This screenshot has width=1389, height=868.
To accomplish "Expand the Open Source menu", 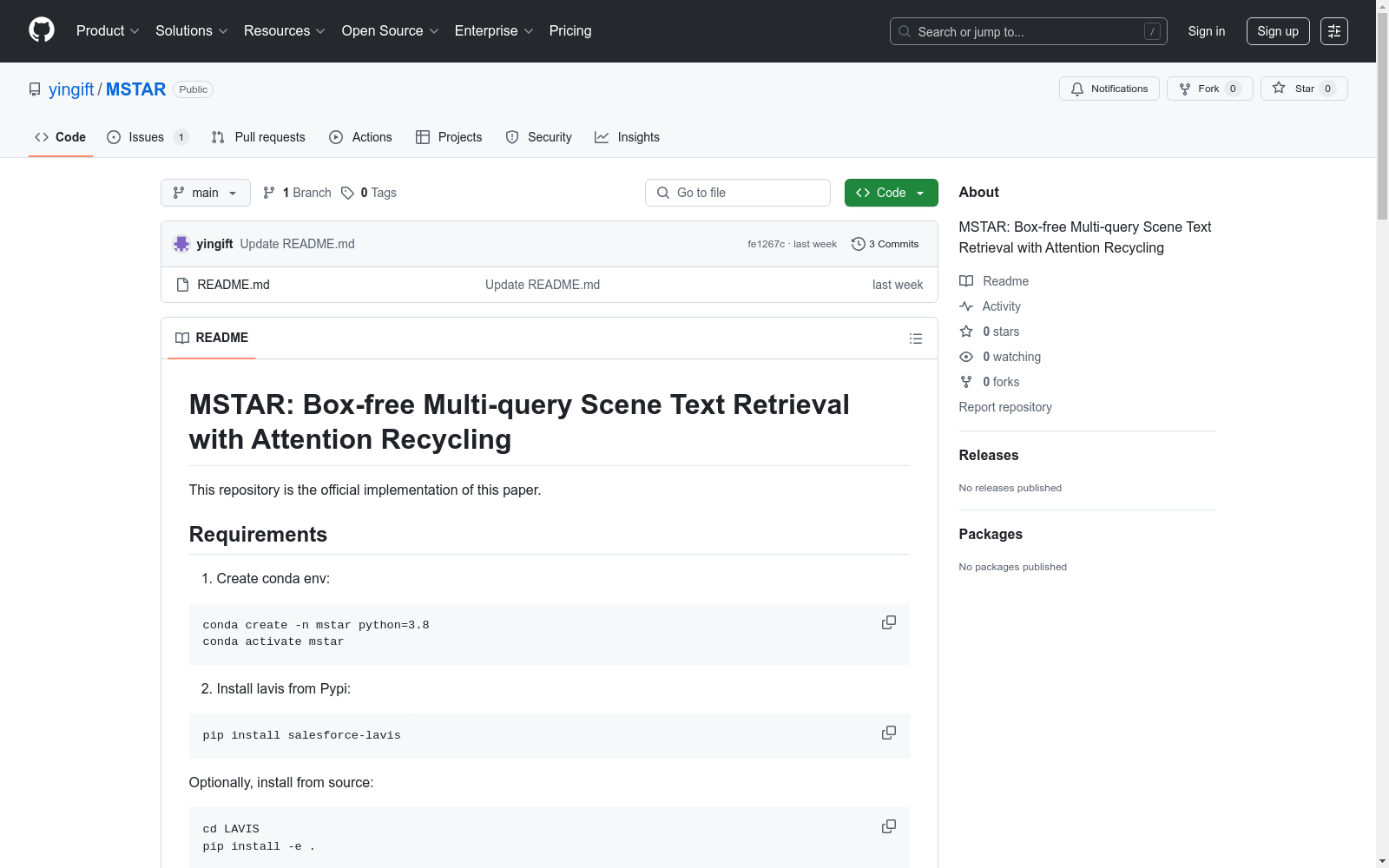I will click(x=391, y=30).
